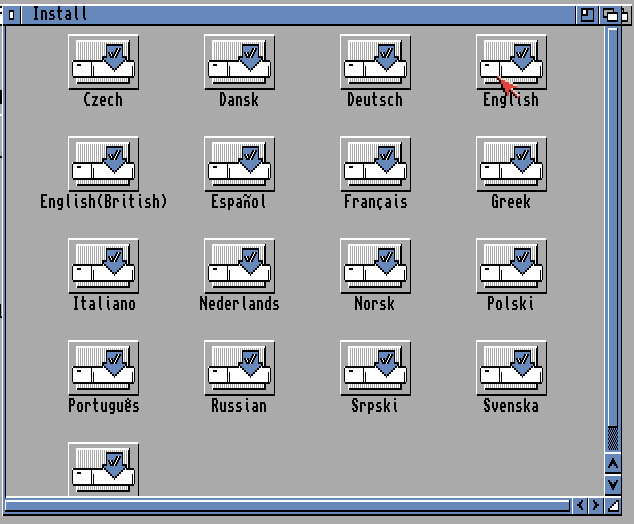This screenshot has height=524, width=634.
Task: Launch the English installer icon
Action: [x=511, y=62]
